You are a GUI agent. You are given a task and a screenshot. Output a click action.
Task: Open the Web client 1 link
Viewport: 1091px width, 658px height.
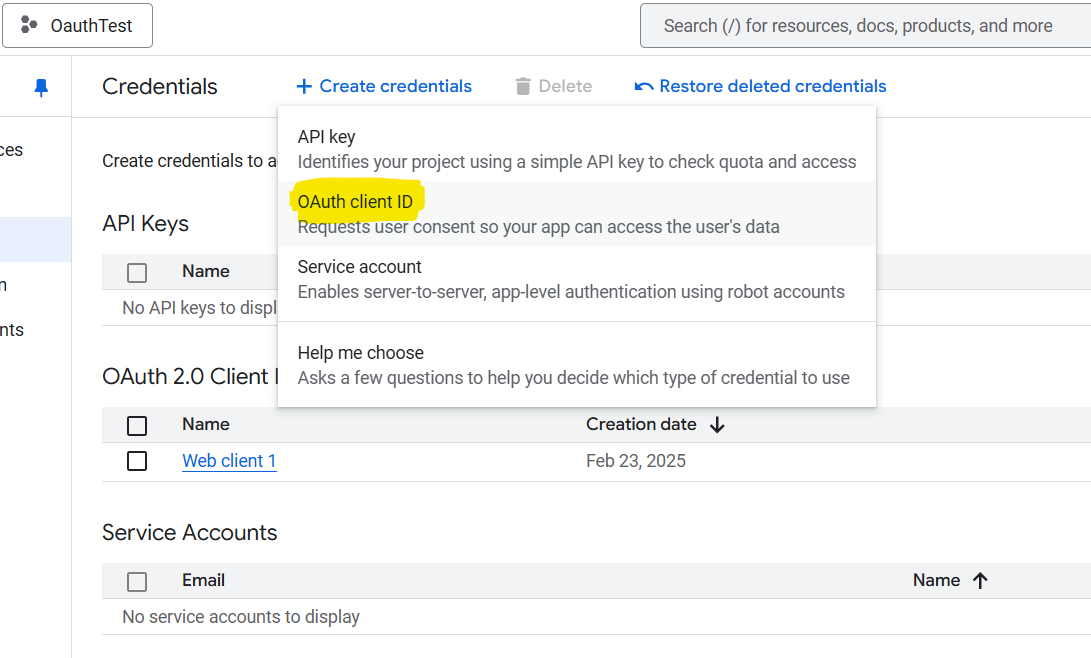229,461
